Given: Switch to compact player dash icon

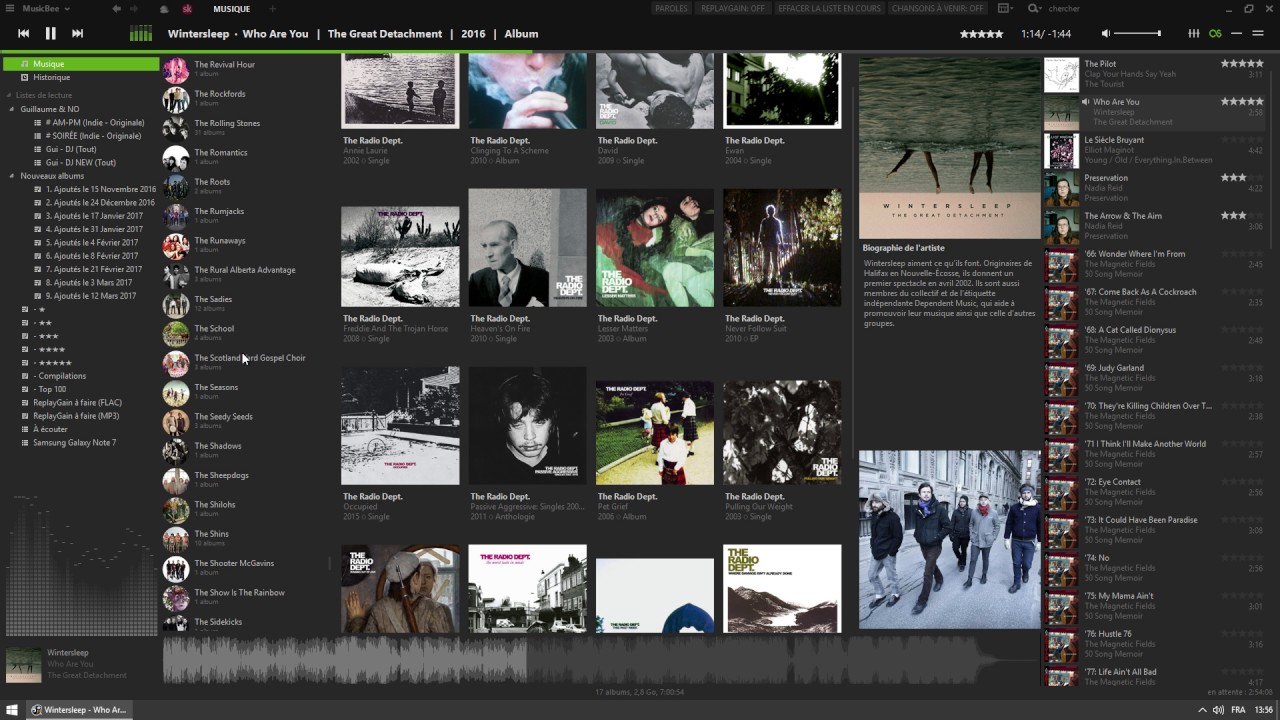Looking at the screenshot, I should click(x=1237, y=34).
